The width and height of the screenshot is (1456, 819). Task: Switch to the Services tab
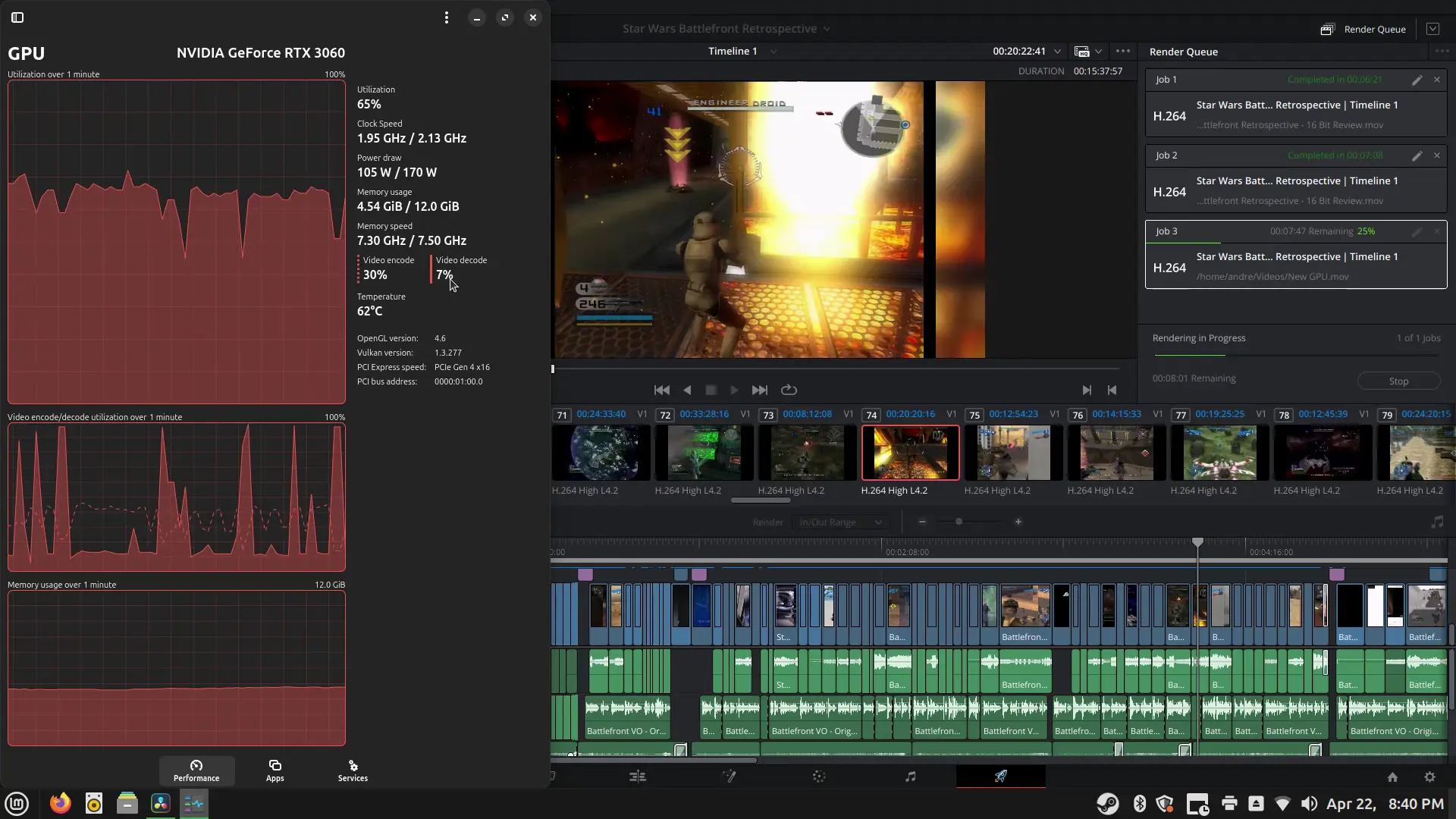353,770
